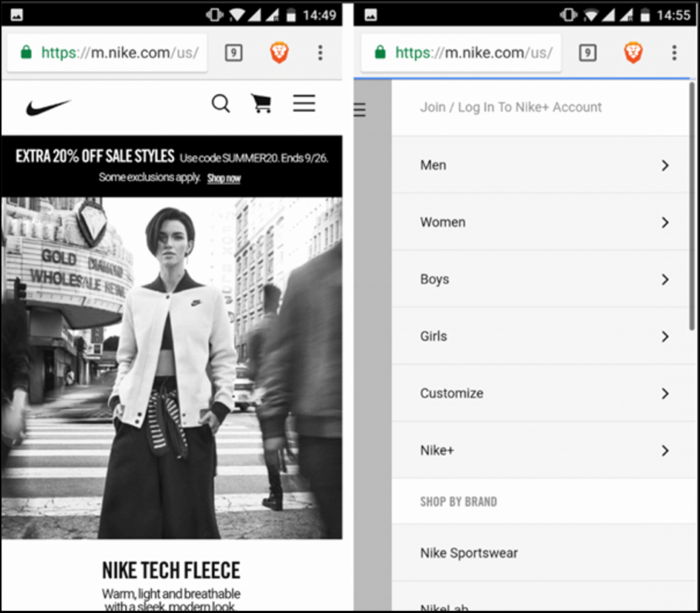The height and width of the screenshot is (613, 700).
Task: Click EXTRA 20% OFF SALE STYLES banner text
Action: [95, 156]
